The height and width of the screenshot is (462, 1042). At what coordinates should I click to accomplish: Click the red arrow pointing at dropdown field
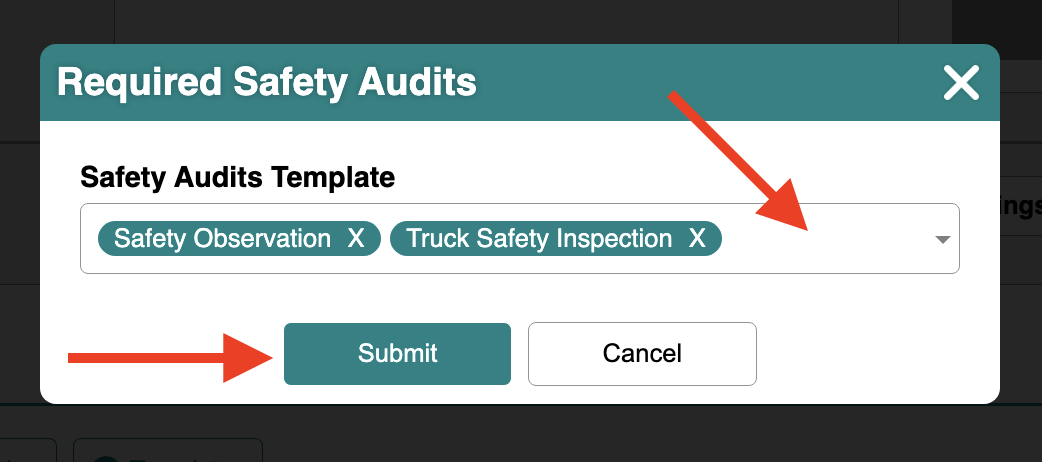point(739,162)
